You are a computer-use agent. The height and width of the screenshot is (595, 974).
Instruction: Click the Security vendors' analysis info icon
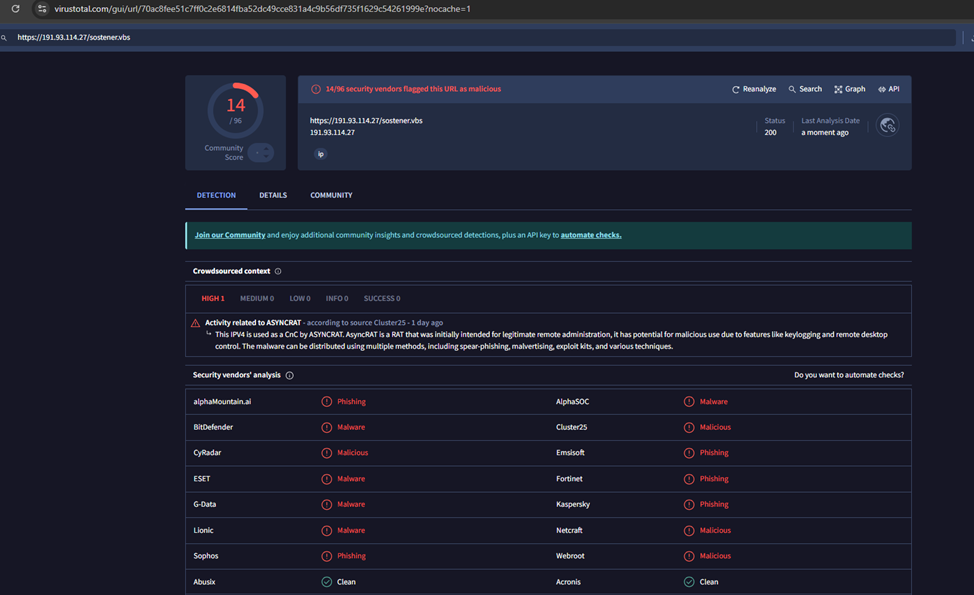[x=290, y=375]
